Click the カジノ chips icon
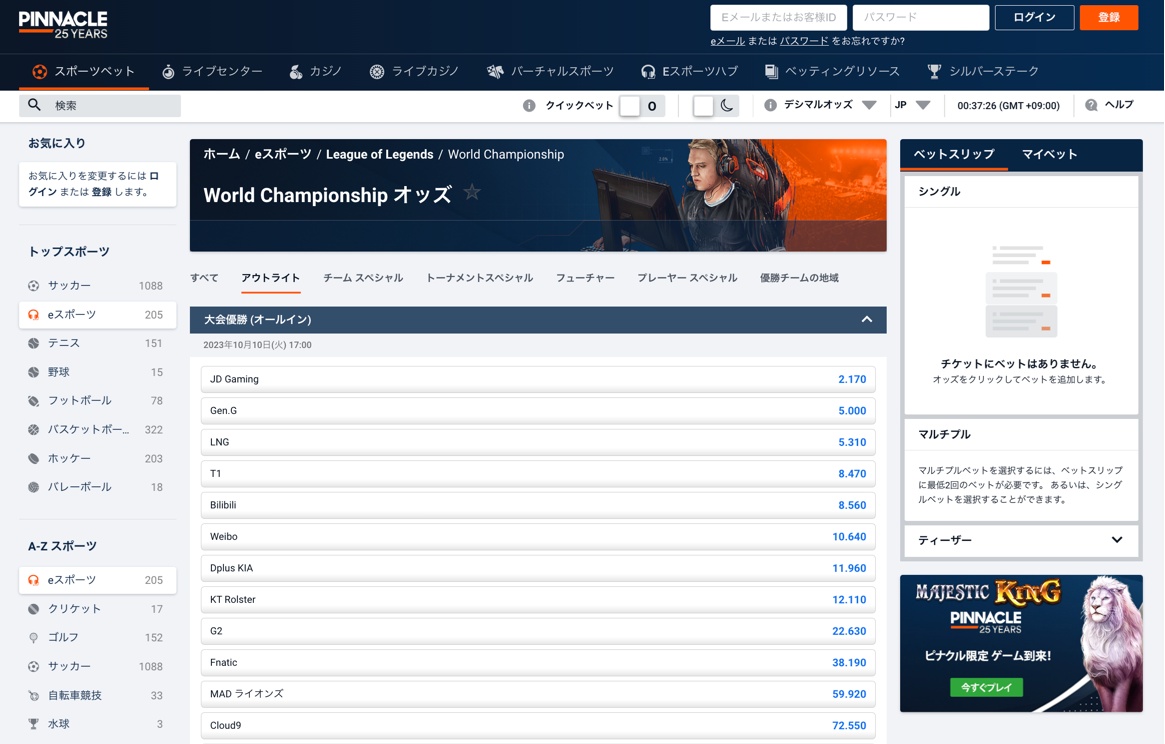The width and height of the screenshot is (1165, 744). (296, 71)
